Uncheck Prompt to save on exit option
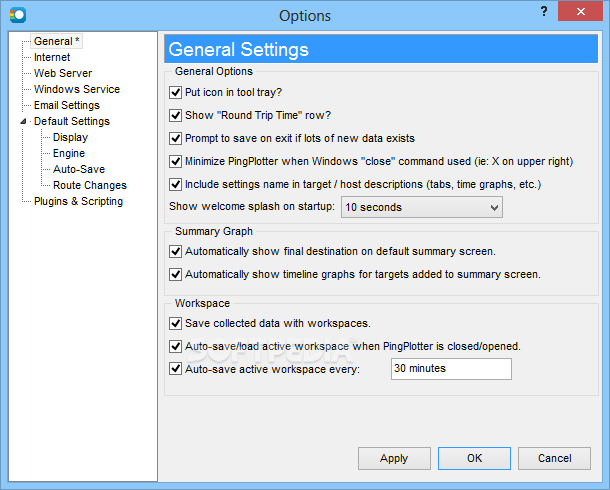This screenshot has width=610, height=490. [175, 138]
